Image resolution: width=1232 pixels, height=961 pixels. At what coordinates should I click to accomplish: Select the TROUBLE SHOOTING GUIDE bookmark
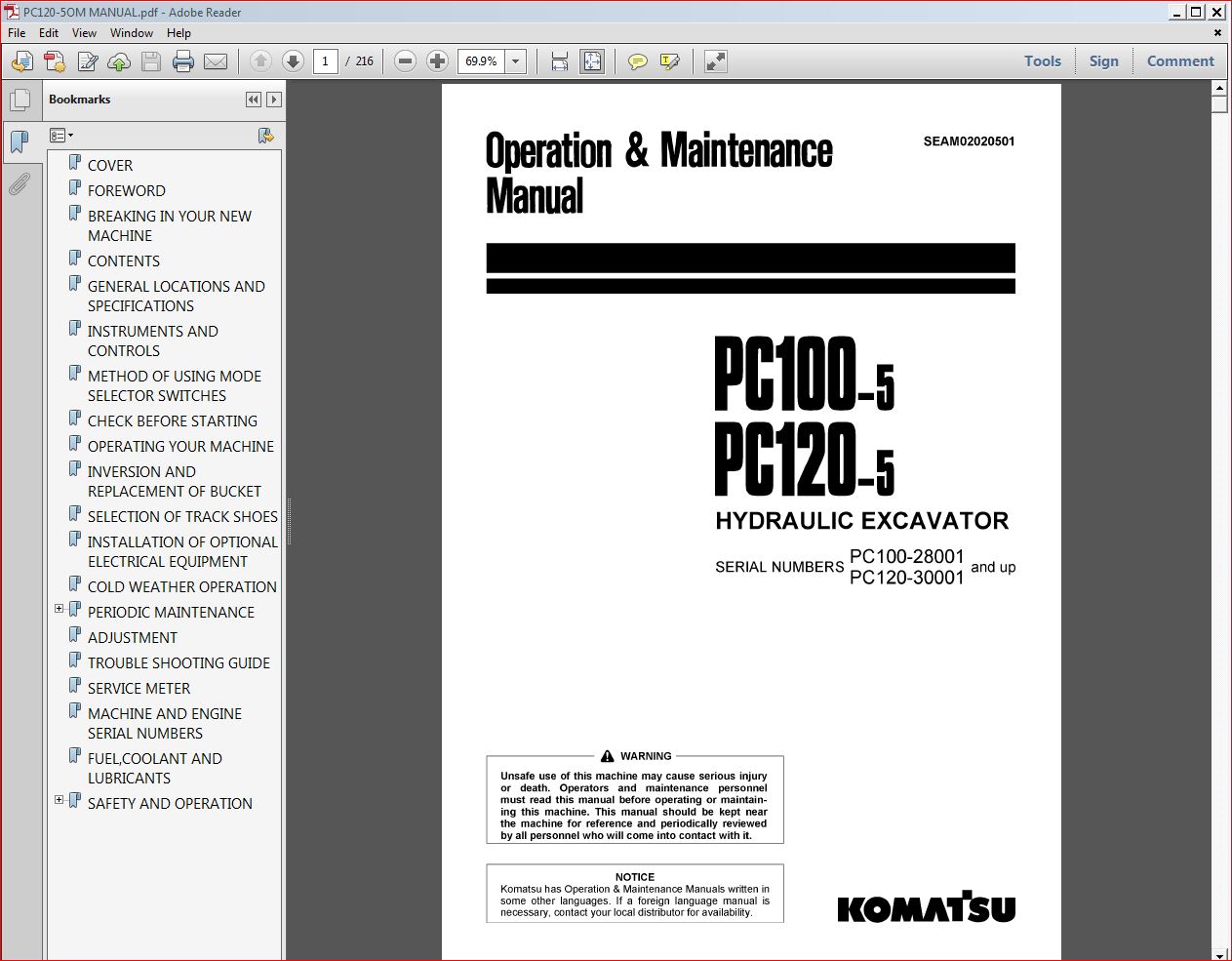179,663
